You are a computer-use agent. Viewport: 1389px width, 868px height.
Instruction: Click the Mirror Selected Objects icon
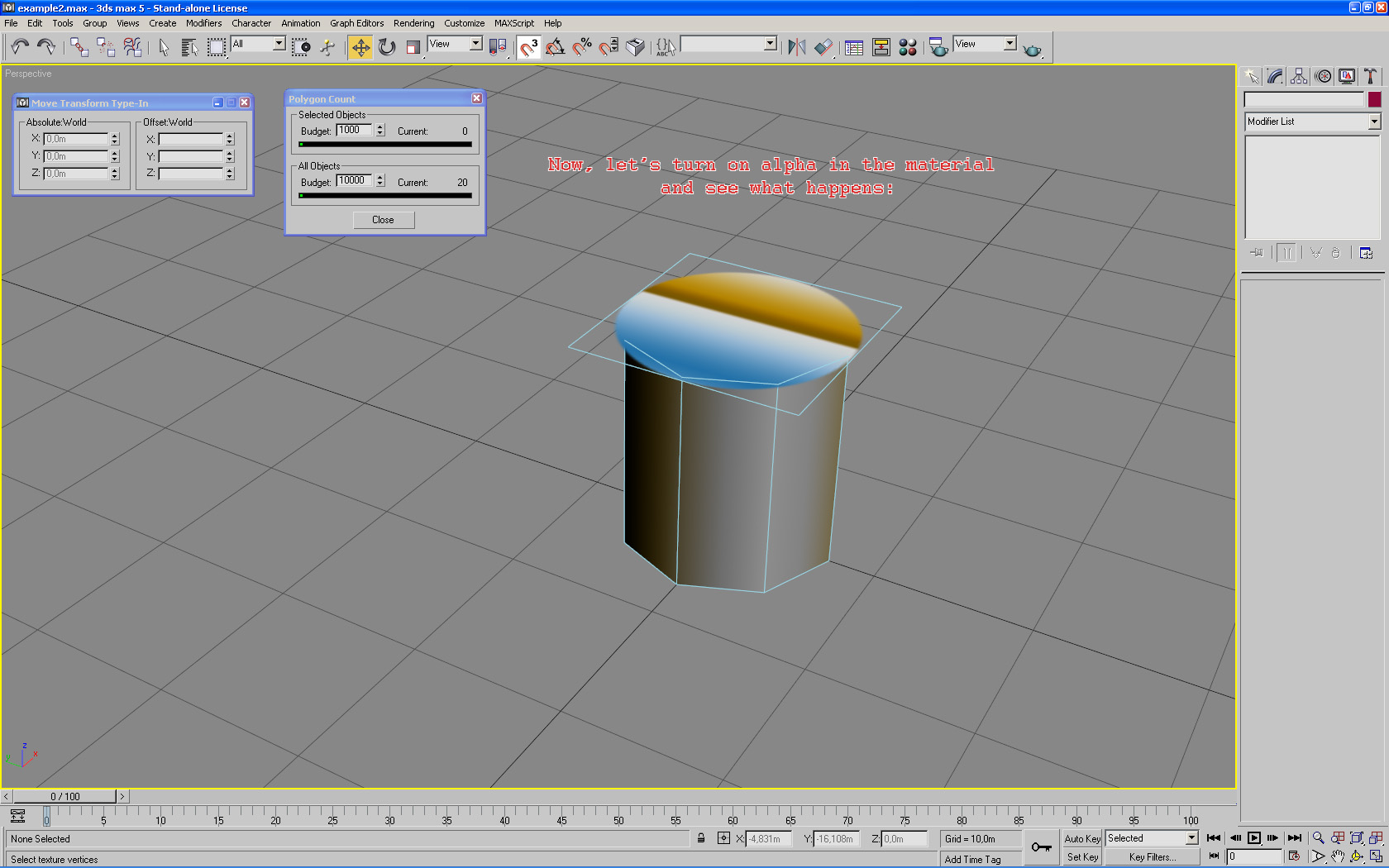tap(796, 47)
